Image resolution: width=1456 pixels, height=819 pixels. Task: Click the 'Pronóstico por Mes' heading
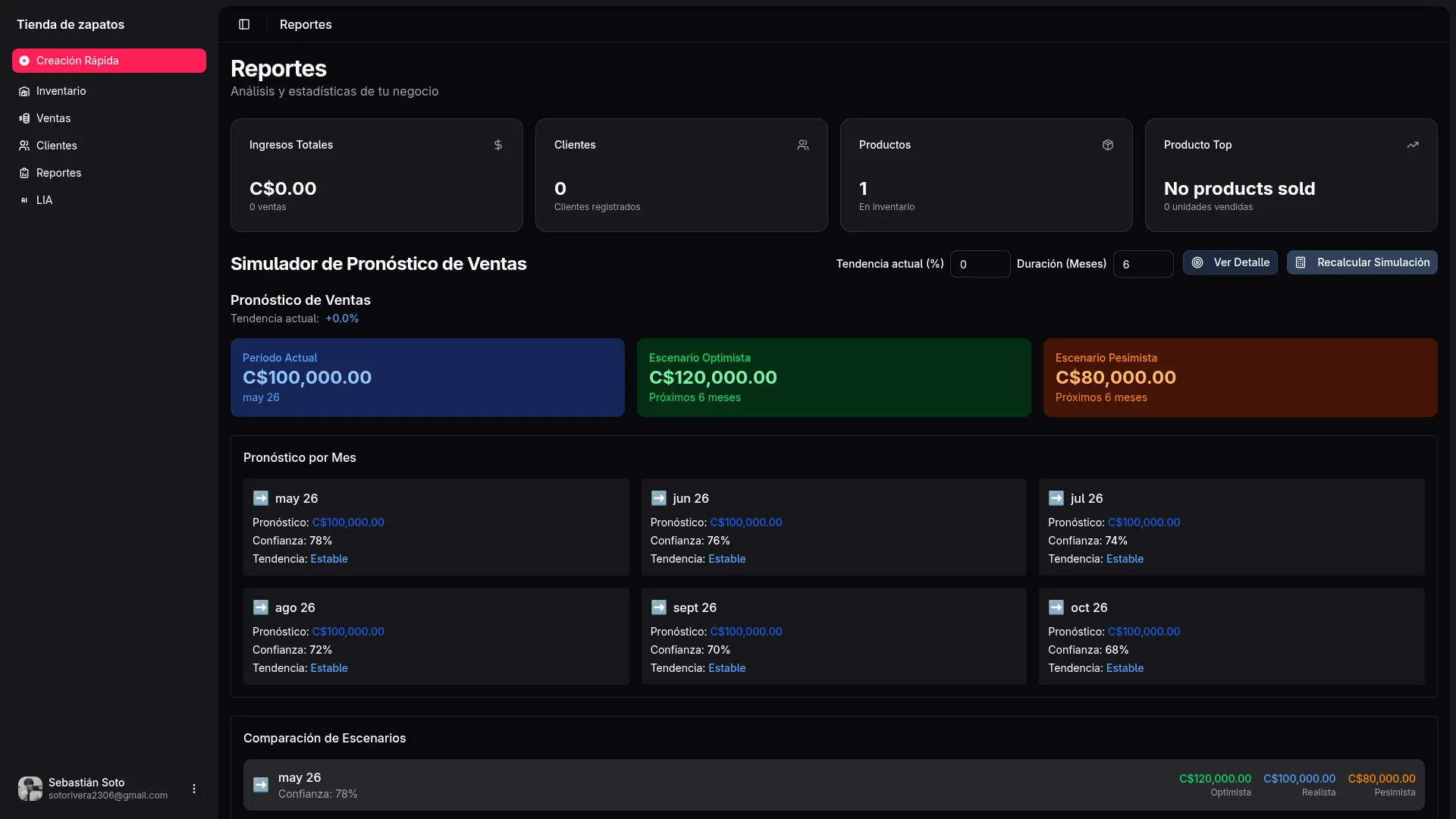point(300,457)
